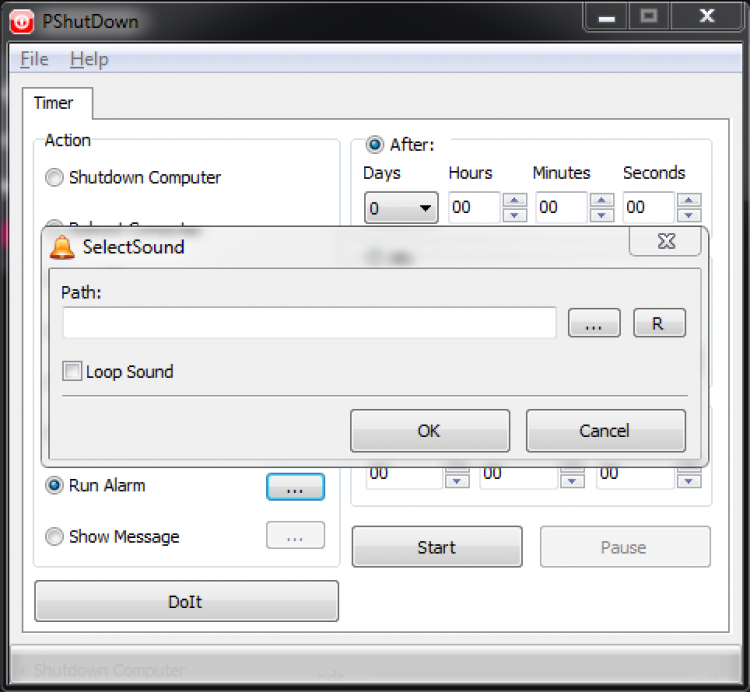Close the SelectSound dialog
Image resolution: width=750 pixels, height=692 pixels.
tap(665, 242)
